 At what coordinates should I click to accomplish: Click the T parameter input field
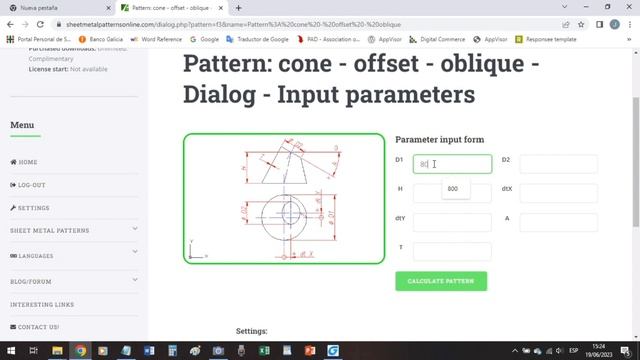click(x=452, y=251)
